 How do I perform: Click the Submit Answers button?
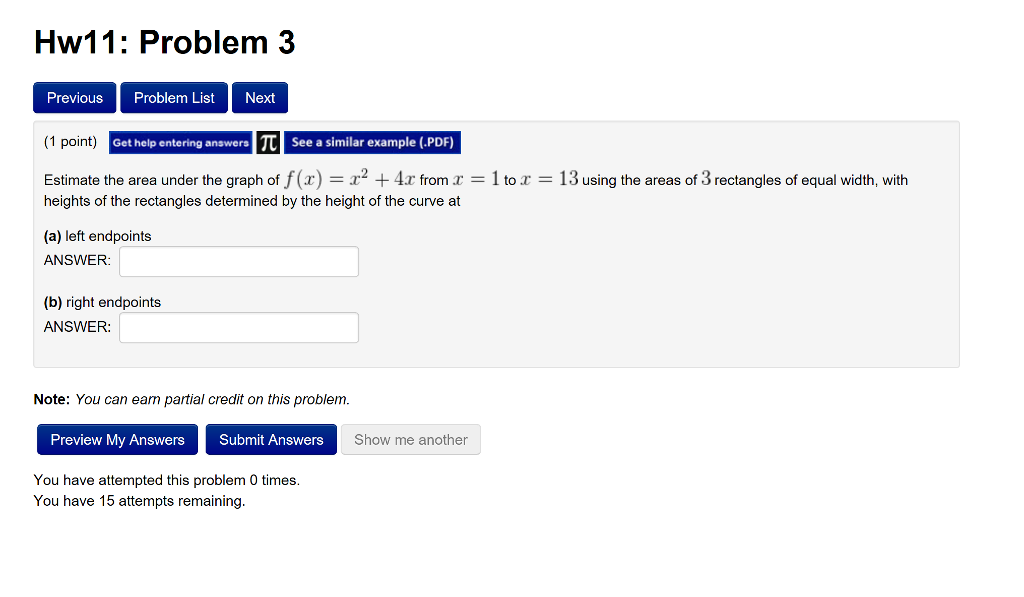tap(271, 439)
